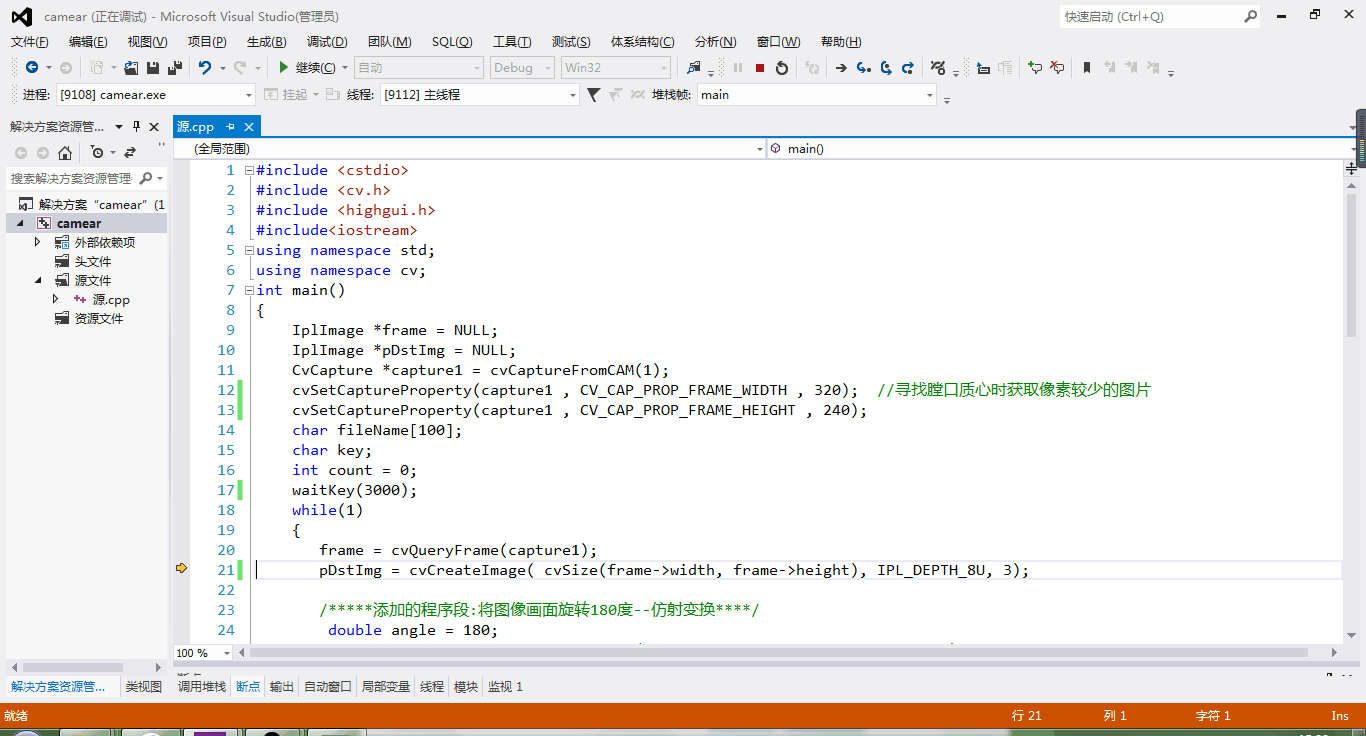The height and width of the screenshot is (736, 1366).
Task: Collapse the main() function outline at line 7
Action: (x=249, y=290)
